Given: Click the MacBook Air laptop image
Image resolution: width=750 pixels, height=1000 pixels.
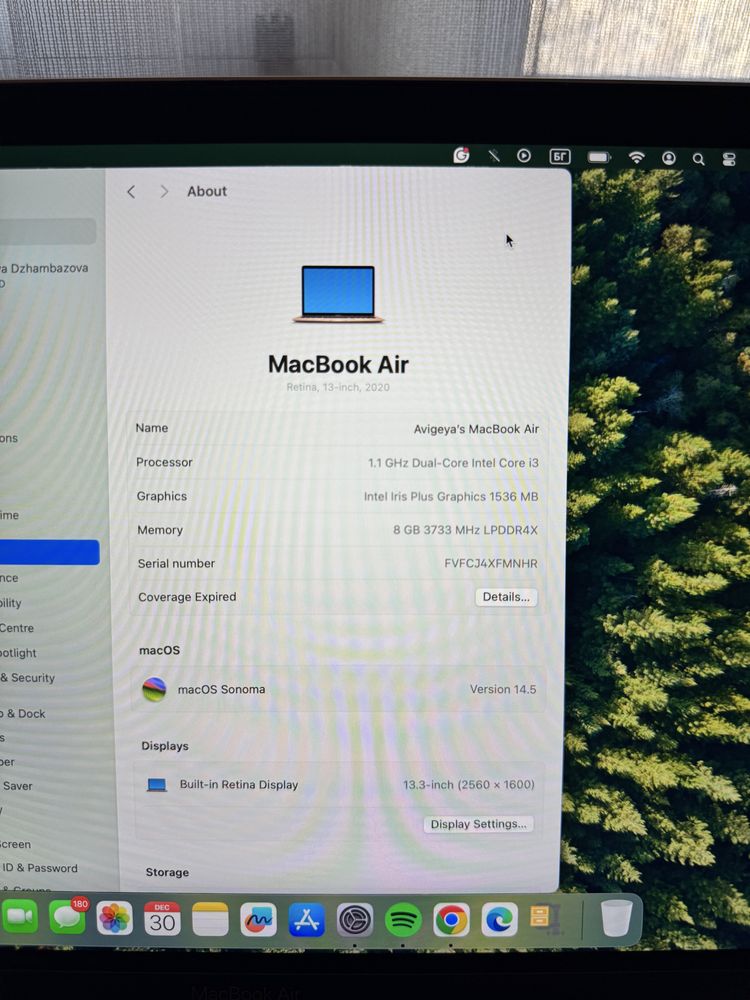Looking at the screenshot, I should click(x=338, y=294).
